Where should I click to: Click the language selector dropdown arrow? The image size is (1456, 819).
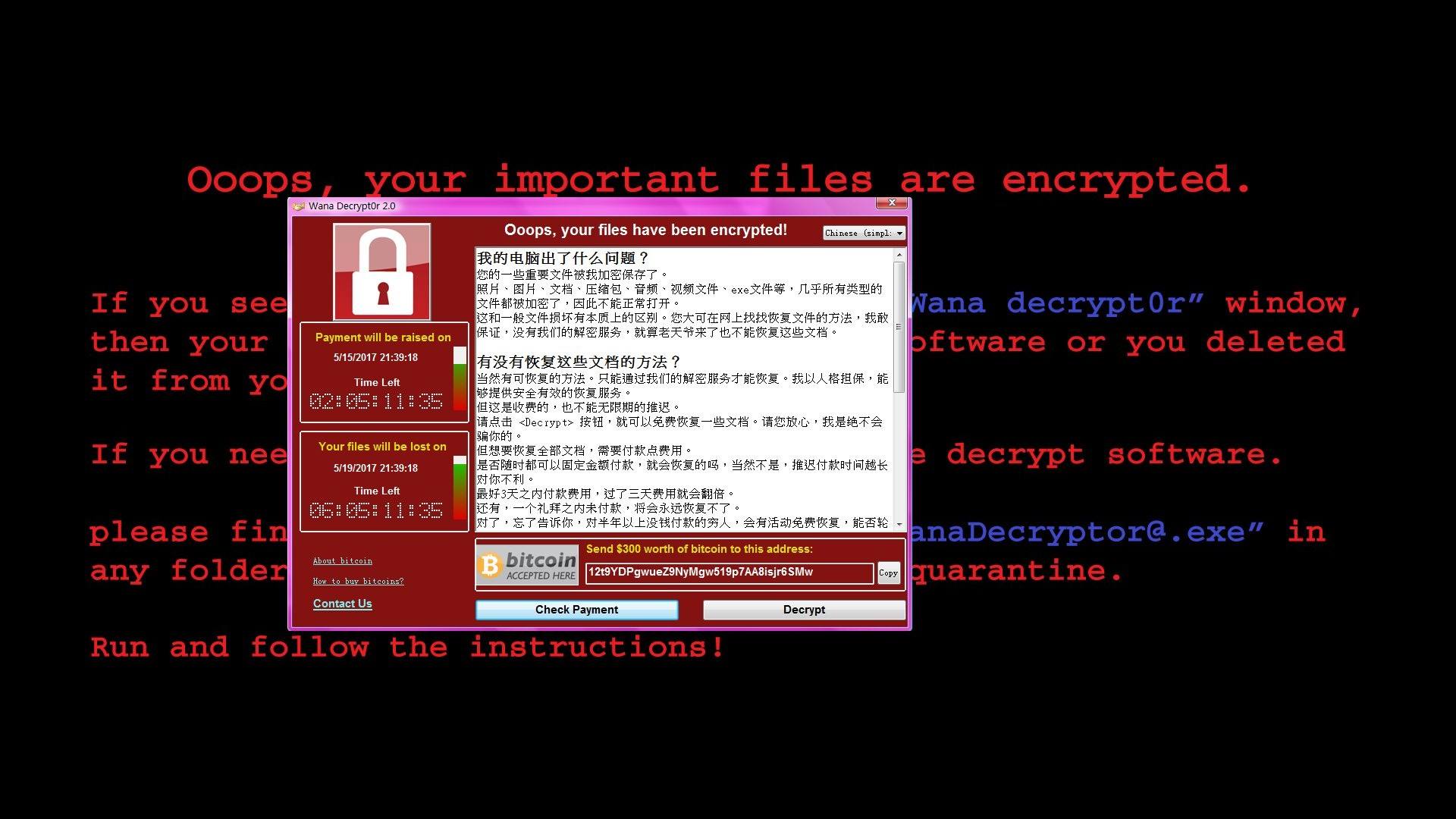pos(896,234)
